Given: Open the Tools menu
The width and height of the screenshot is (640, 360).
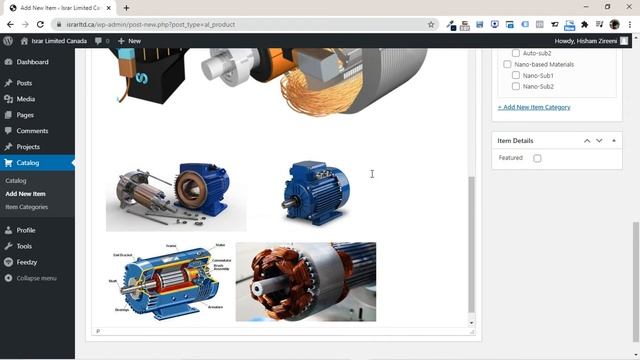Looking at the screenshot, I should [x=24, y=246].
